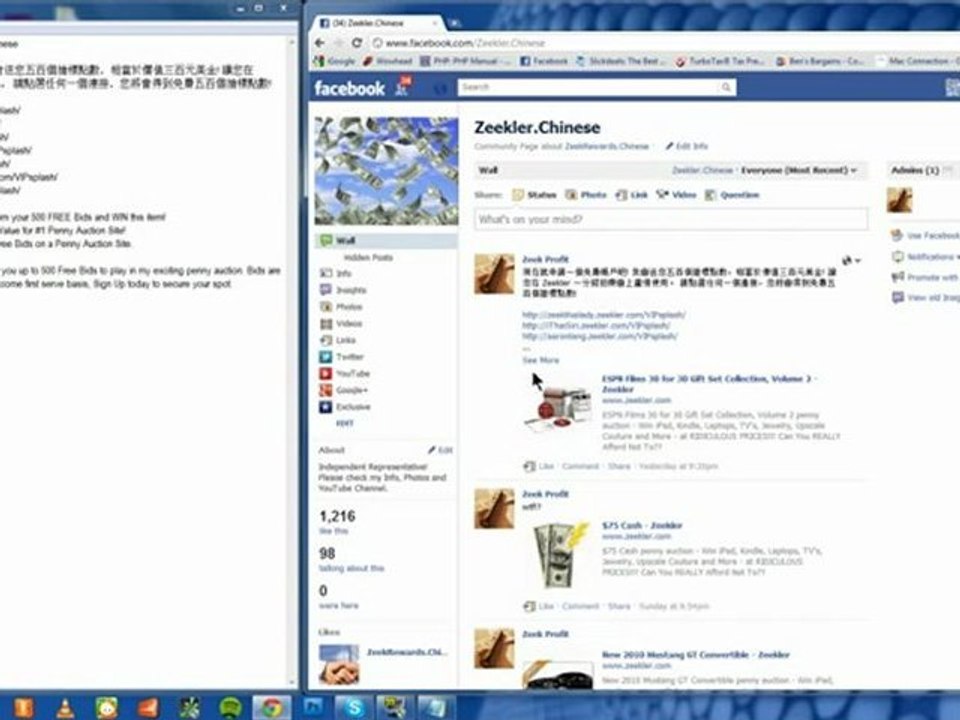Click the ZeekRewards.Chinese community page link
Screen dimensions: 960x720
click(607, 146)
